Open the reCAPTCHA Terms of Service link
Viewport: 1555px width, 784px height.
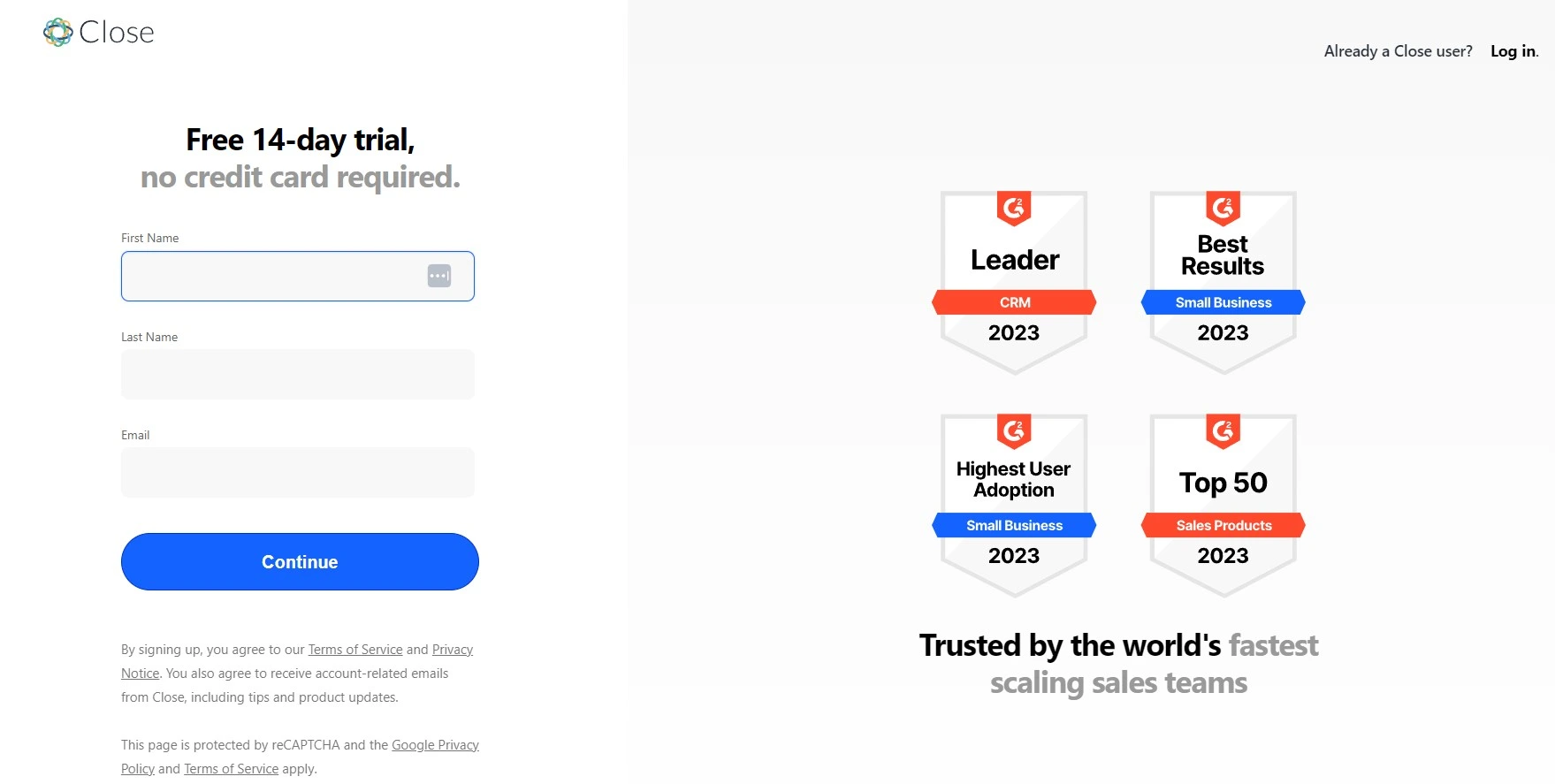(x=231, y=769)
